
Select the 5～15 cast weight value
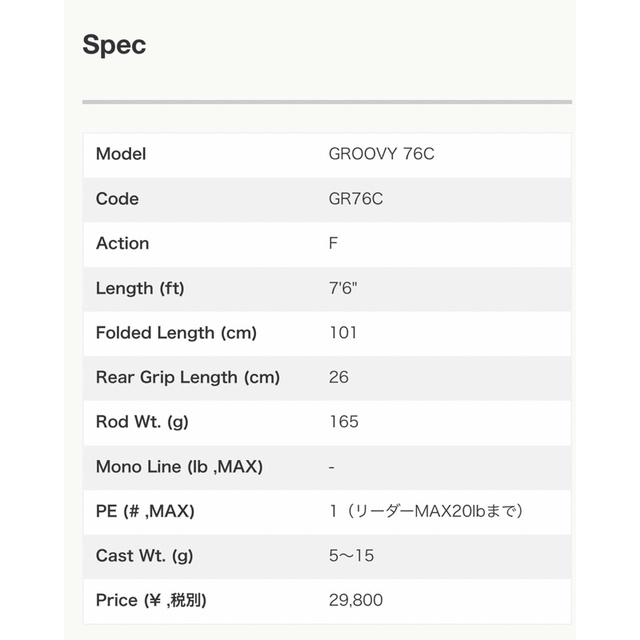[x=351, y=556]
